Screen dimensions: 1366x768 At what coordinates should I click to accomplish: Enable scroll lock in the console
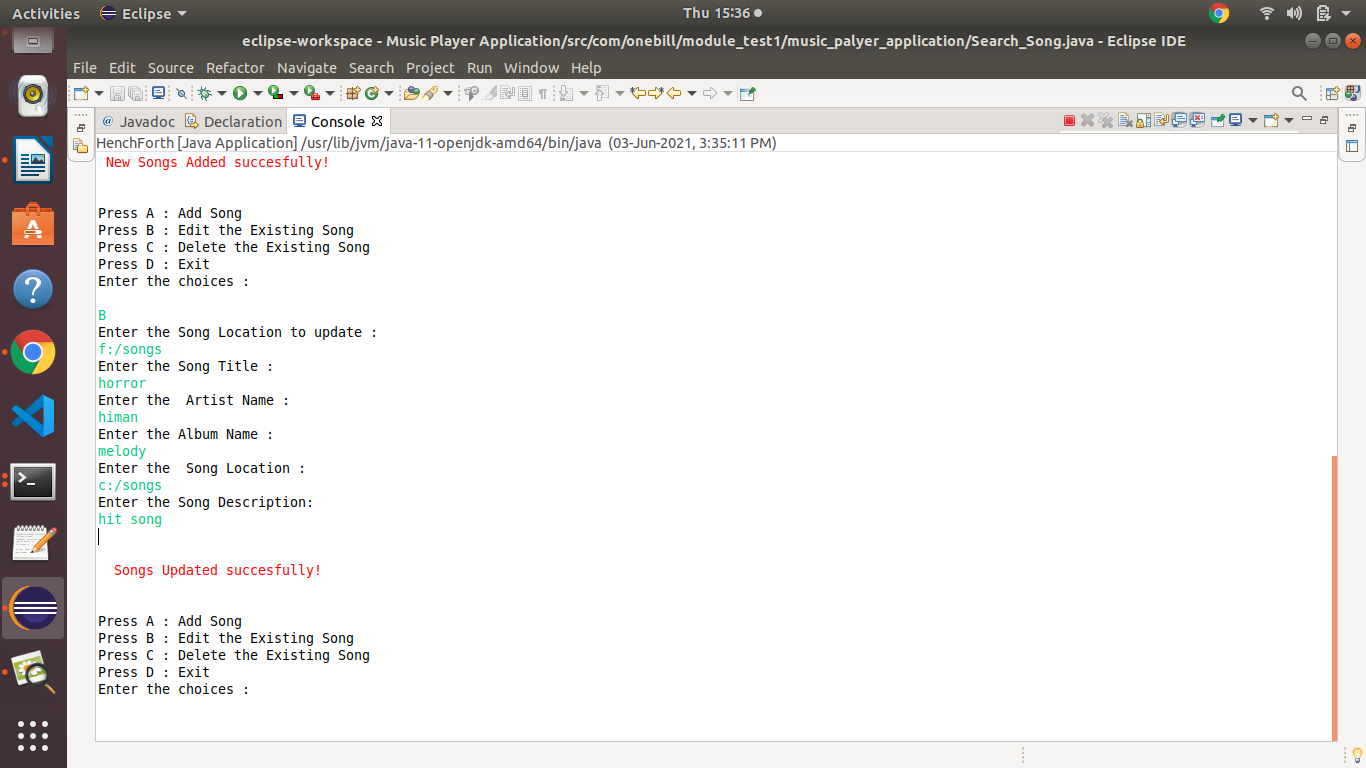[x=1142, y=120]
